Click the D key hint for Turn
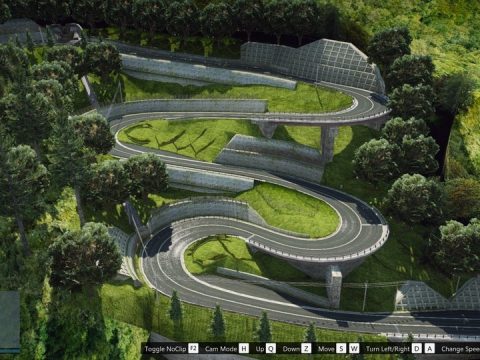The height and width of the screenshot is (360, 480). (417, 349)
